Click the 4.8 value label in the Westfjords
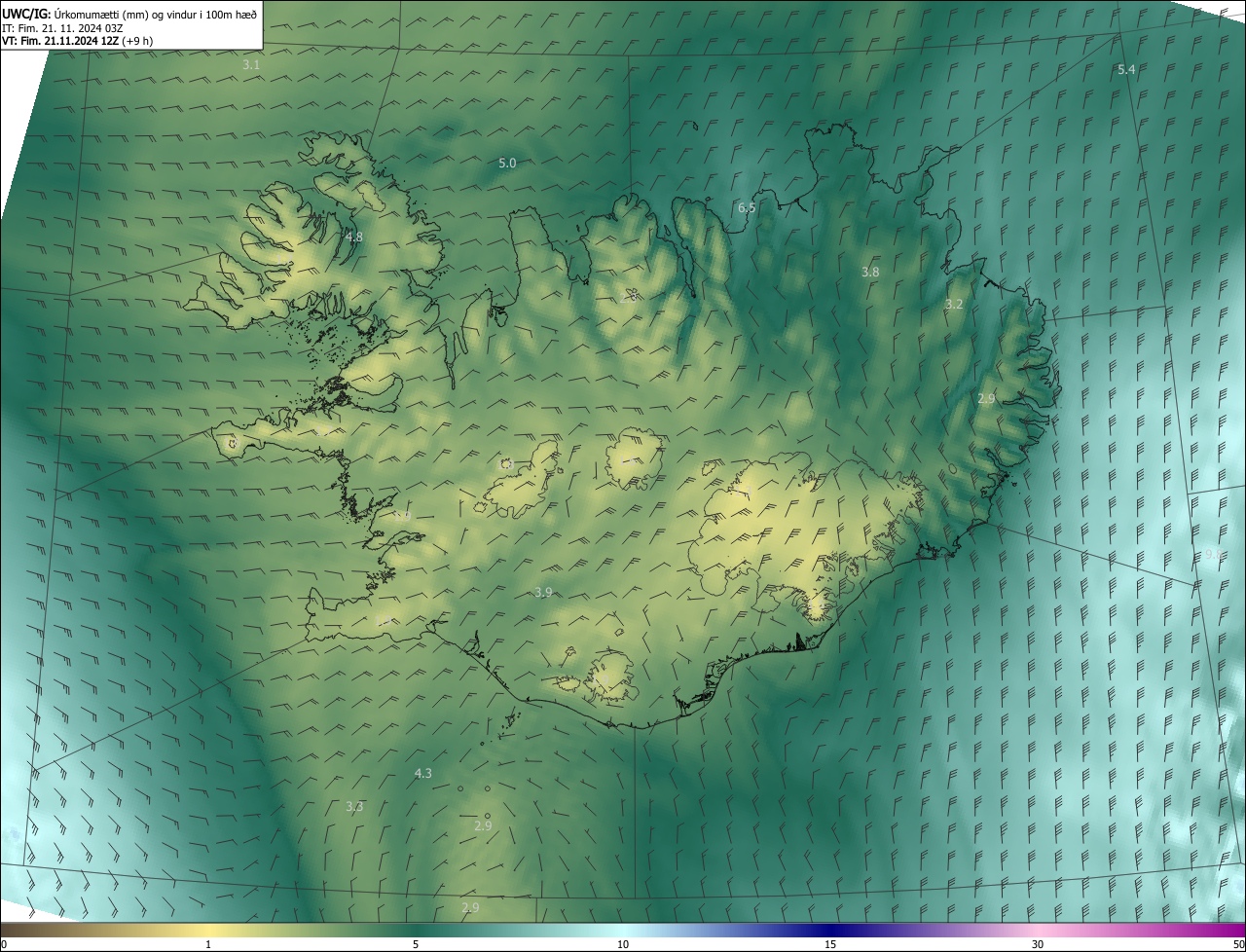 tap(354, 237)
